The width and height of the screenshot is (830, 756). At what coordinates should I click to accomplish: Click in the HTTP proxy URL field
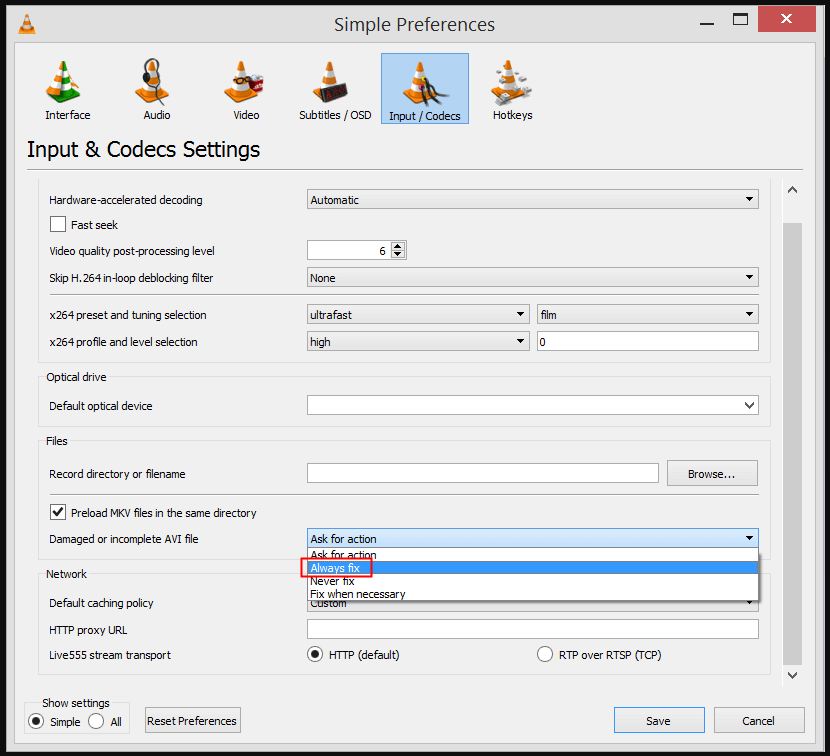(x=532, y=630)
